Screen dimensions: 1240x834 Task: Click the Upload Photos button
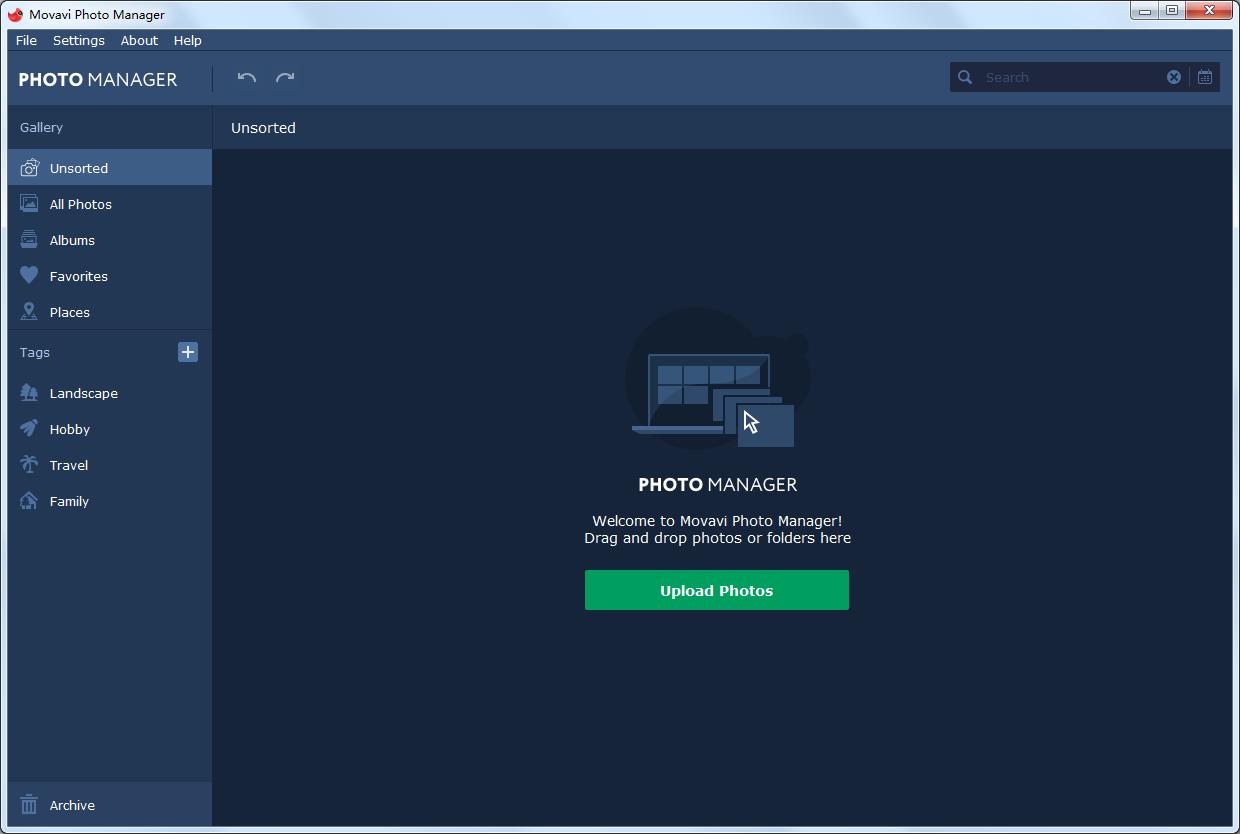pos(717,590)
